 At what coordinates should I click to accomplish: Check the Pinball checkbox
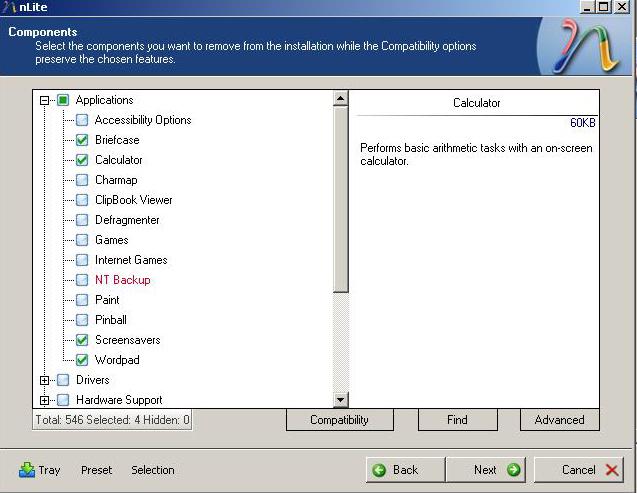pyautogui.click(x=82, y=320)
